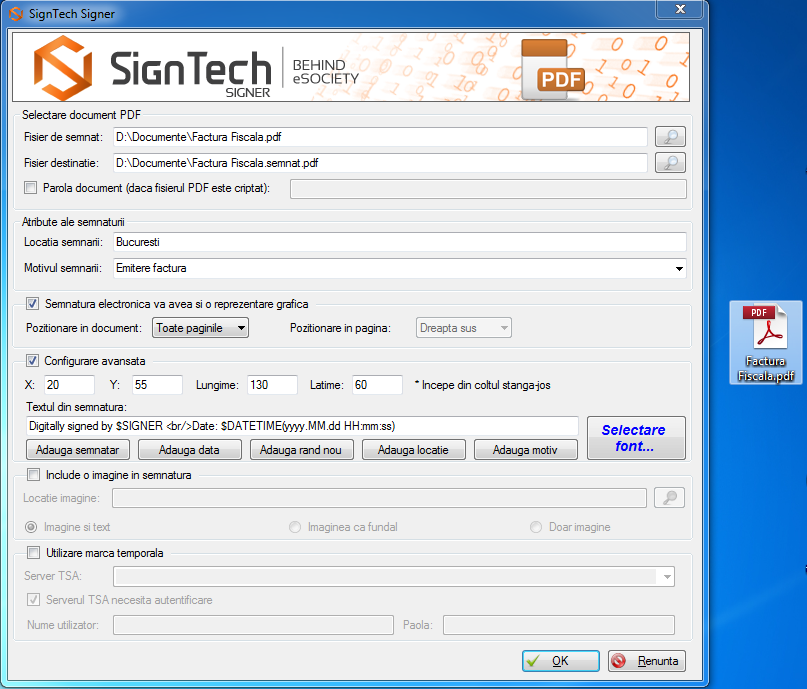Click the browse icon for Fisier destinatie
The width and height of the screenshot is (807, 689).
[670, 162]
